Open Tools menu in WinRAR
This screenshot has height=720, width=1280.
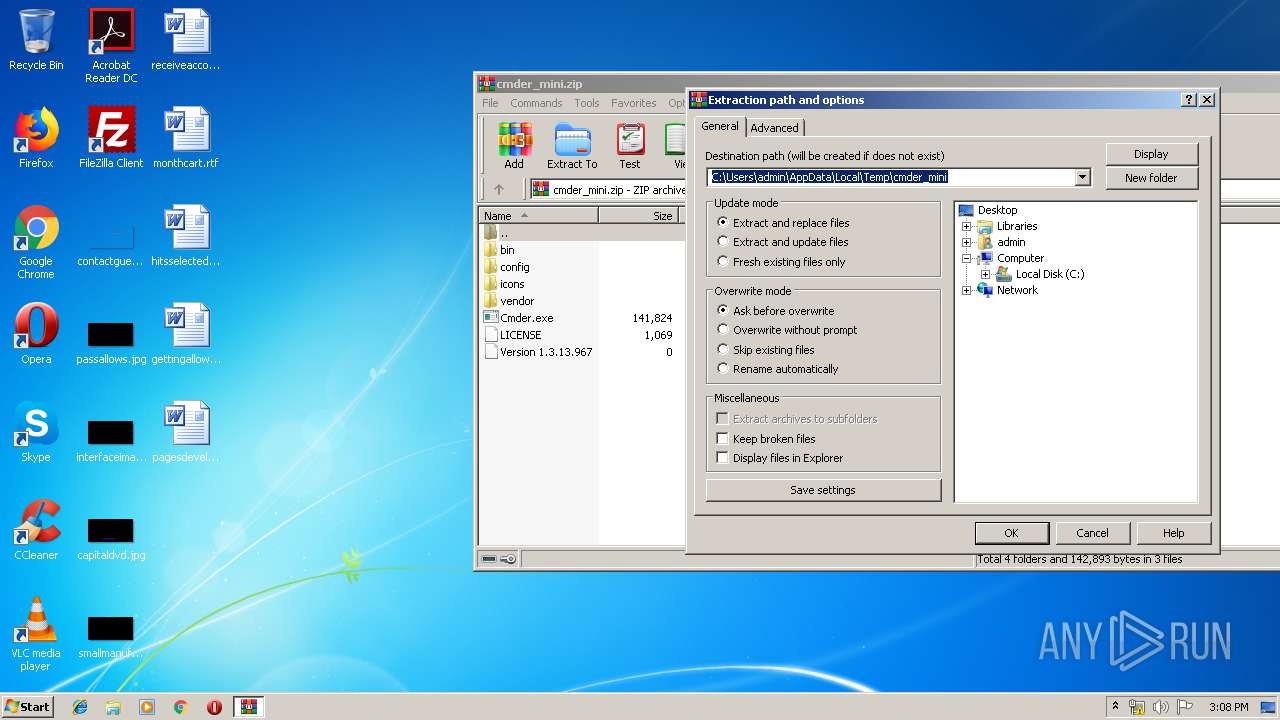tap(587, 103)
